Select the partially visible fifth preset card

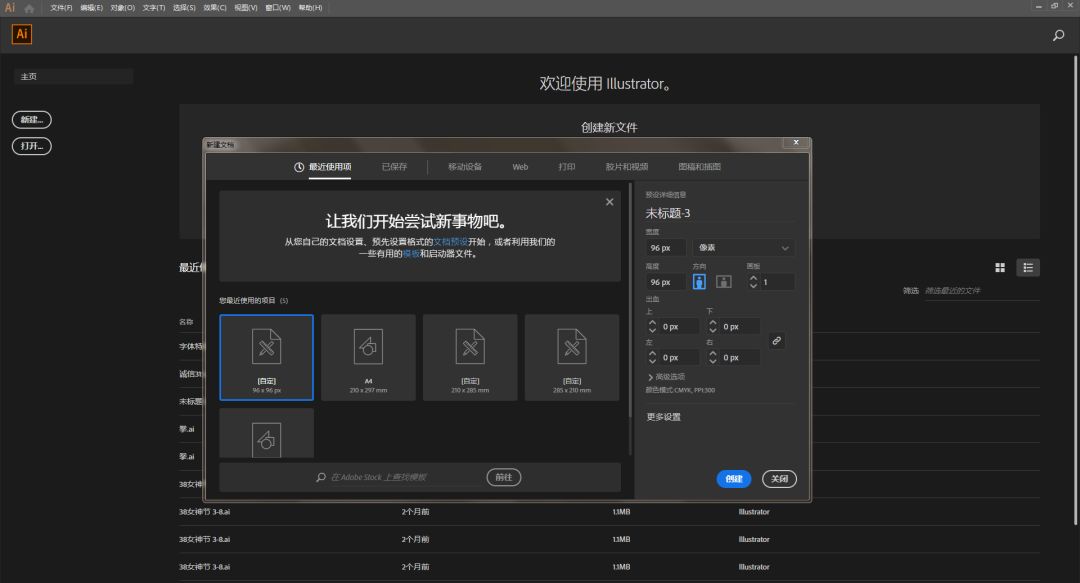267,433
